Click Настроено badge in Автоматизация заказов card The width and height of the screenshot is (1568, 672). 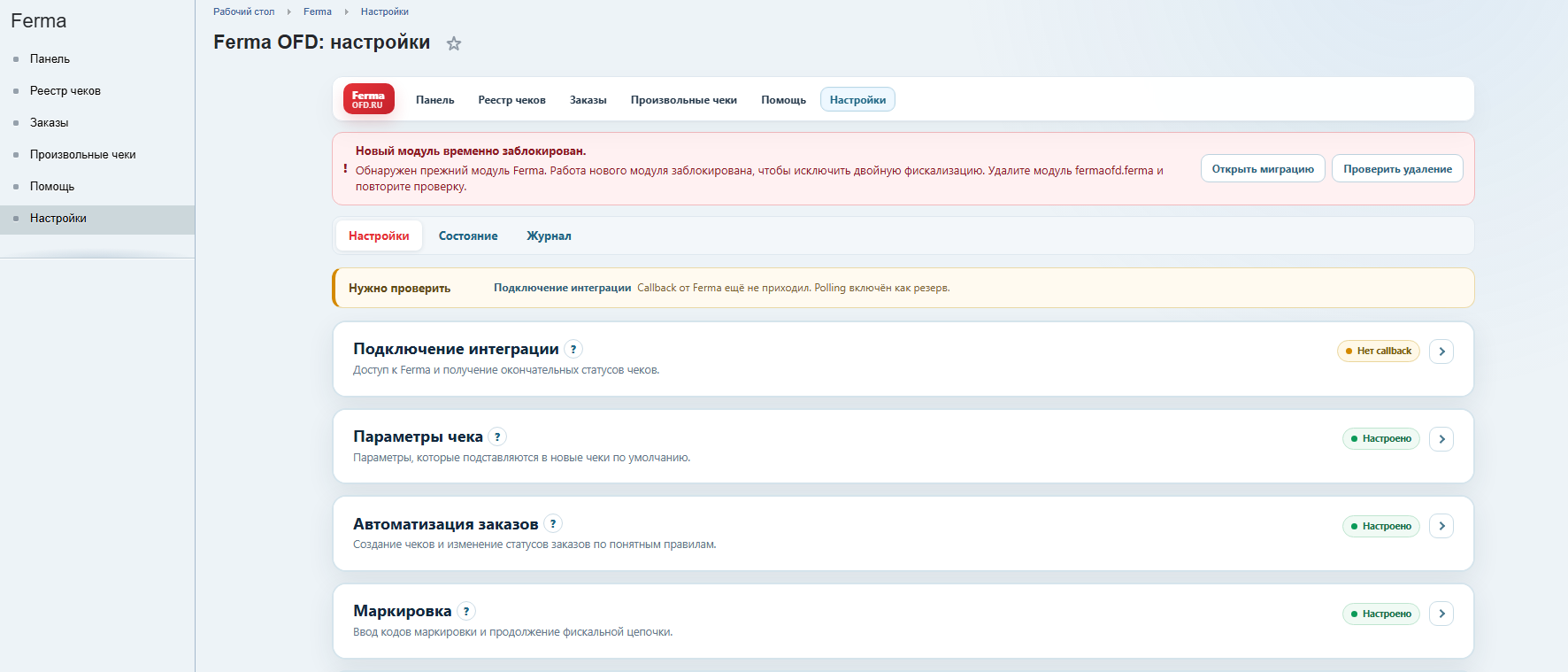point(1380,526)
